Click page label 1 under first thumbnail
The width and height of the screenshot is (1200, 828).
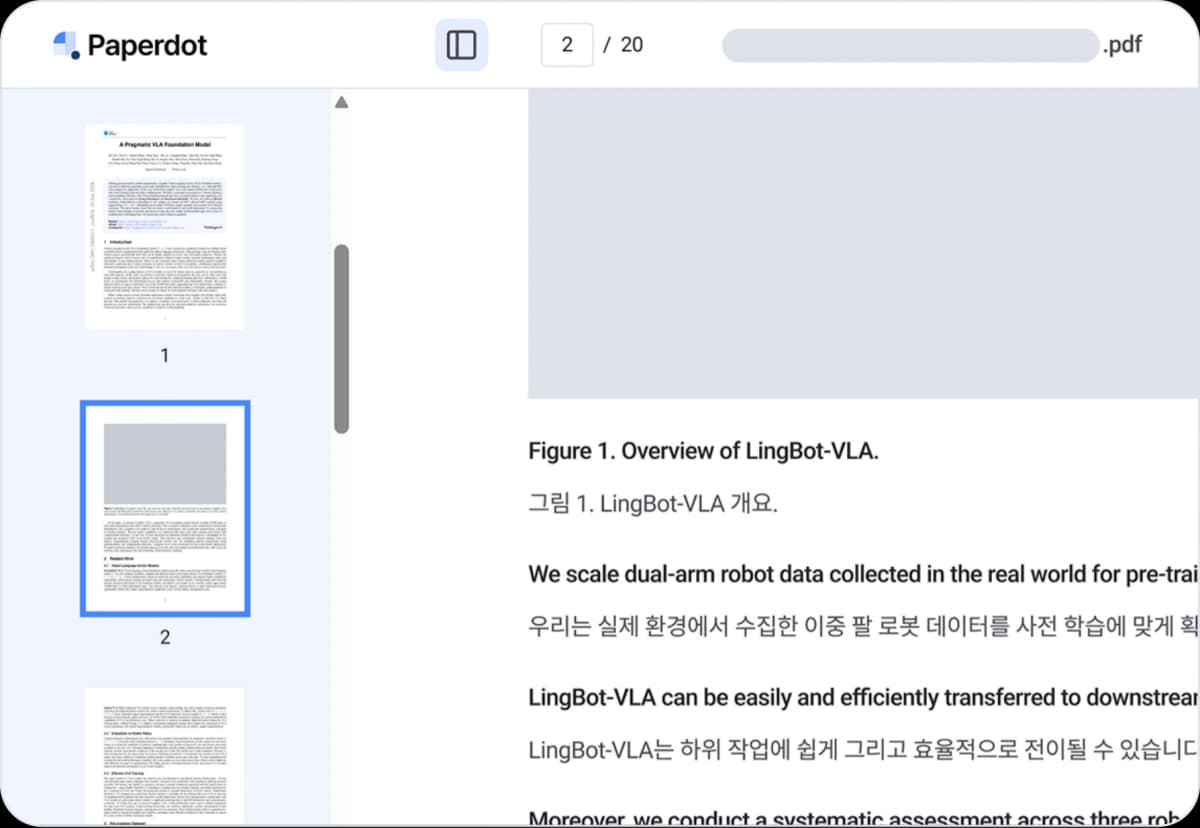point(165,355)
